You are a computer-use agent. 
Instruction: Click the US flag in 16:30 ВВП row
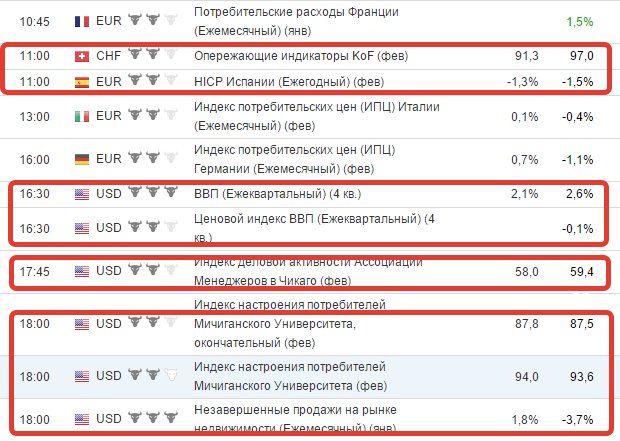click(82, 194)
